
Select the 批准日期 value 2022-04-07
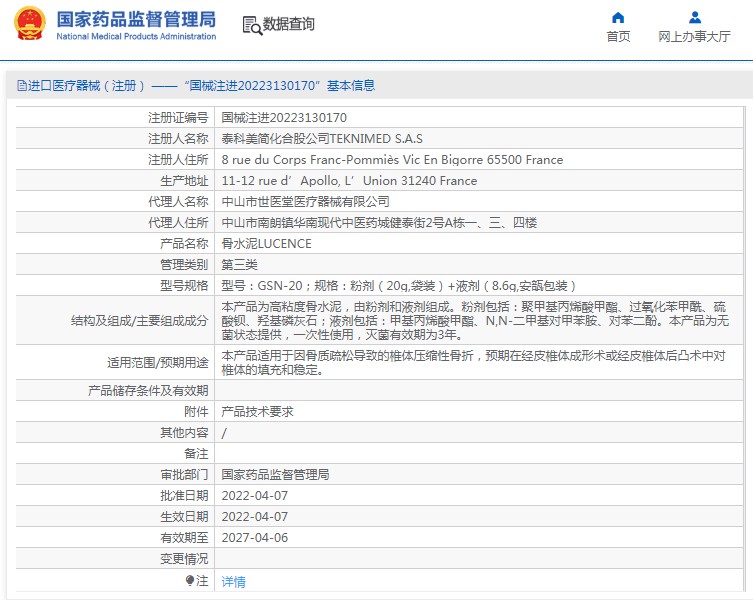[255, 496]
